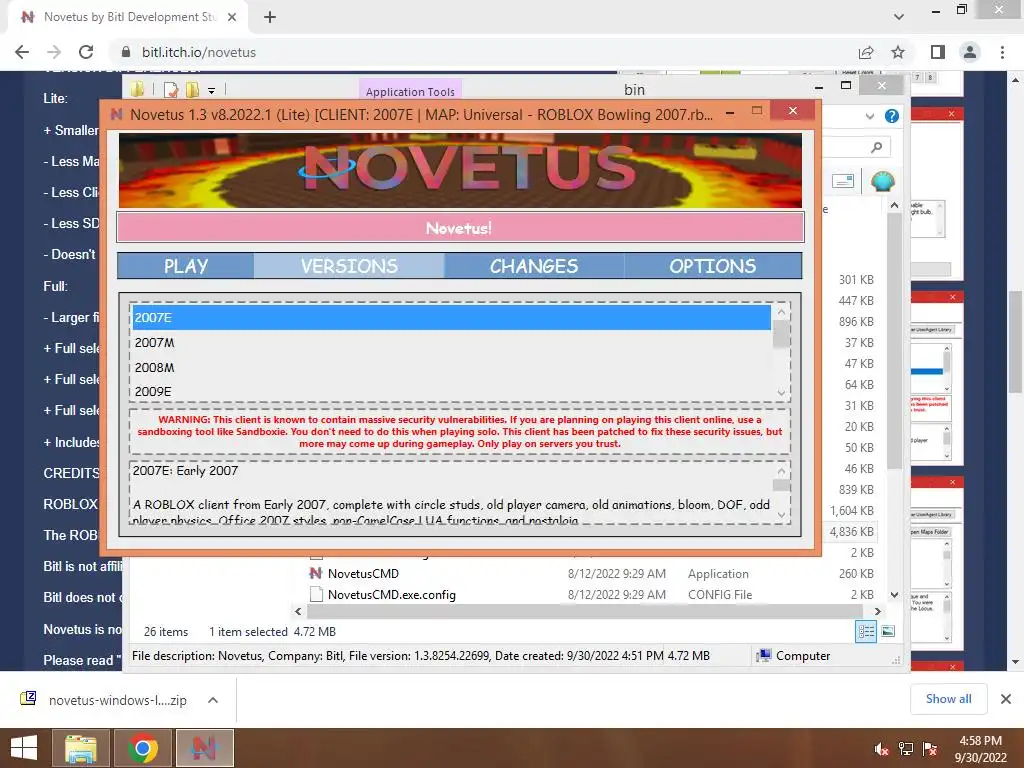Viewport: 1024px width, 768px height.
Task: Click Show all downloads button
Action: tap(948, 699)
